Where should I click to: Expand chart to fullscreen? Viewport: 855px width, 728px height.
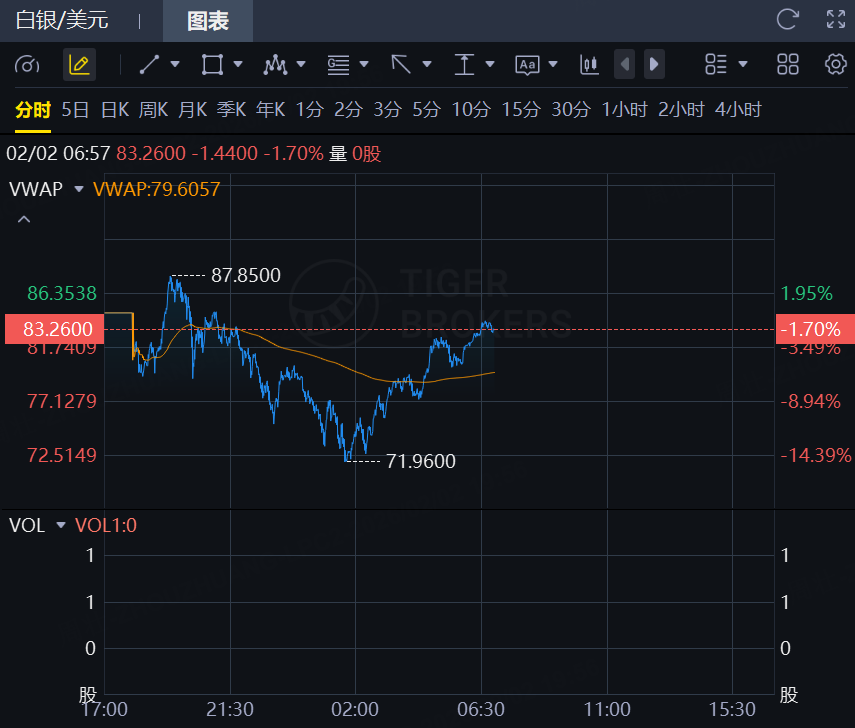point(835,19)
